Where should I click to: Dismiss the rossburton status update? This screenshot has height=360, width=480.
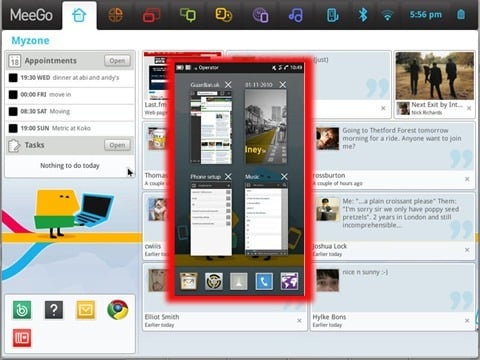(x=467, y=179)
